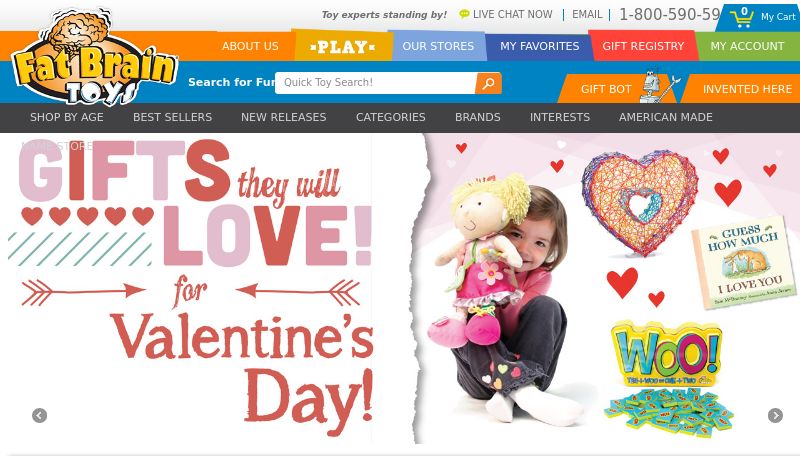Screen dimensions: 800x456
Task: Open the shopping cart icon
Action: 741,17
